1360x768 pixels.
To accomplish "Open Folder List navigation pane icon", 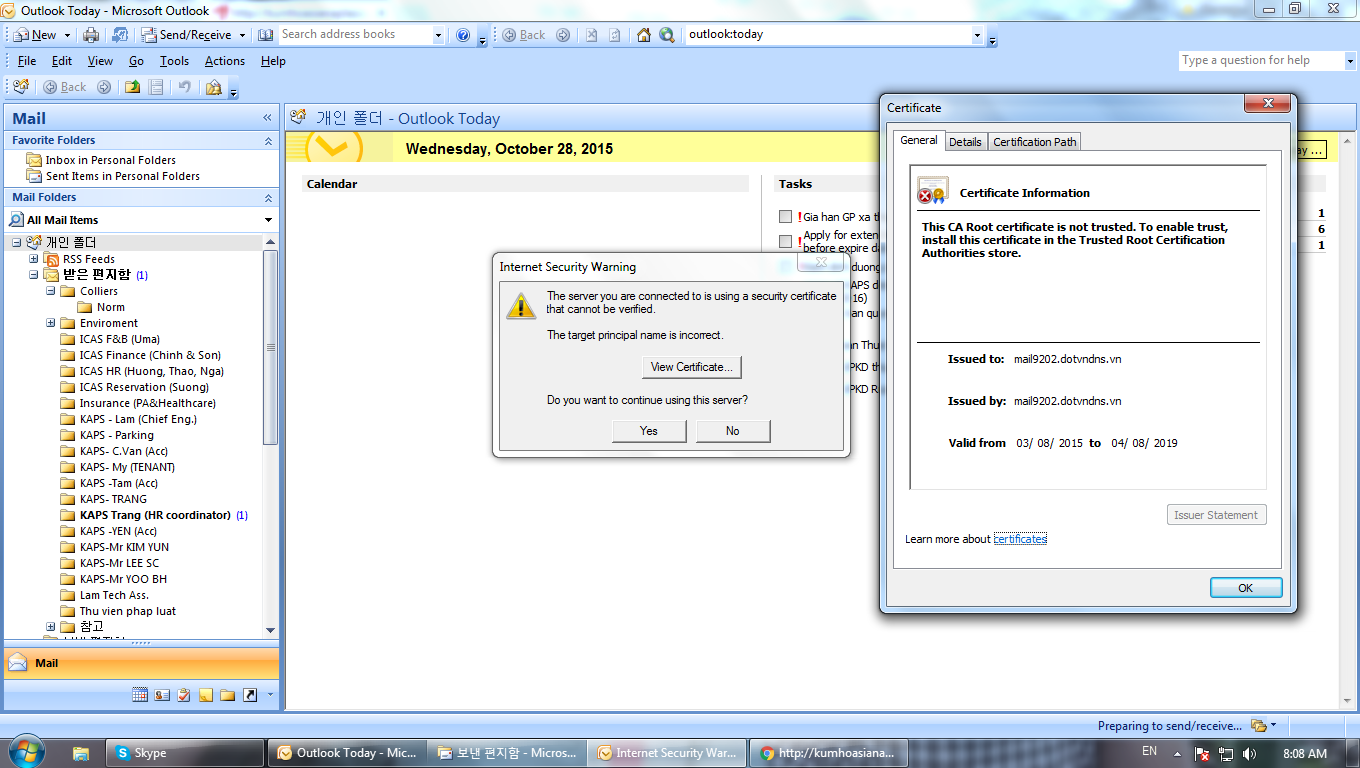I will 228,695.
